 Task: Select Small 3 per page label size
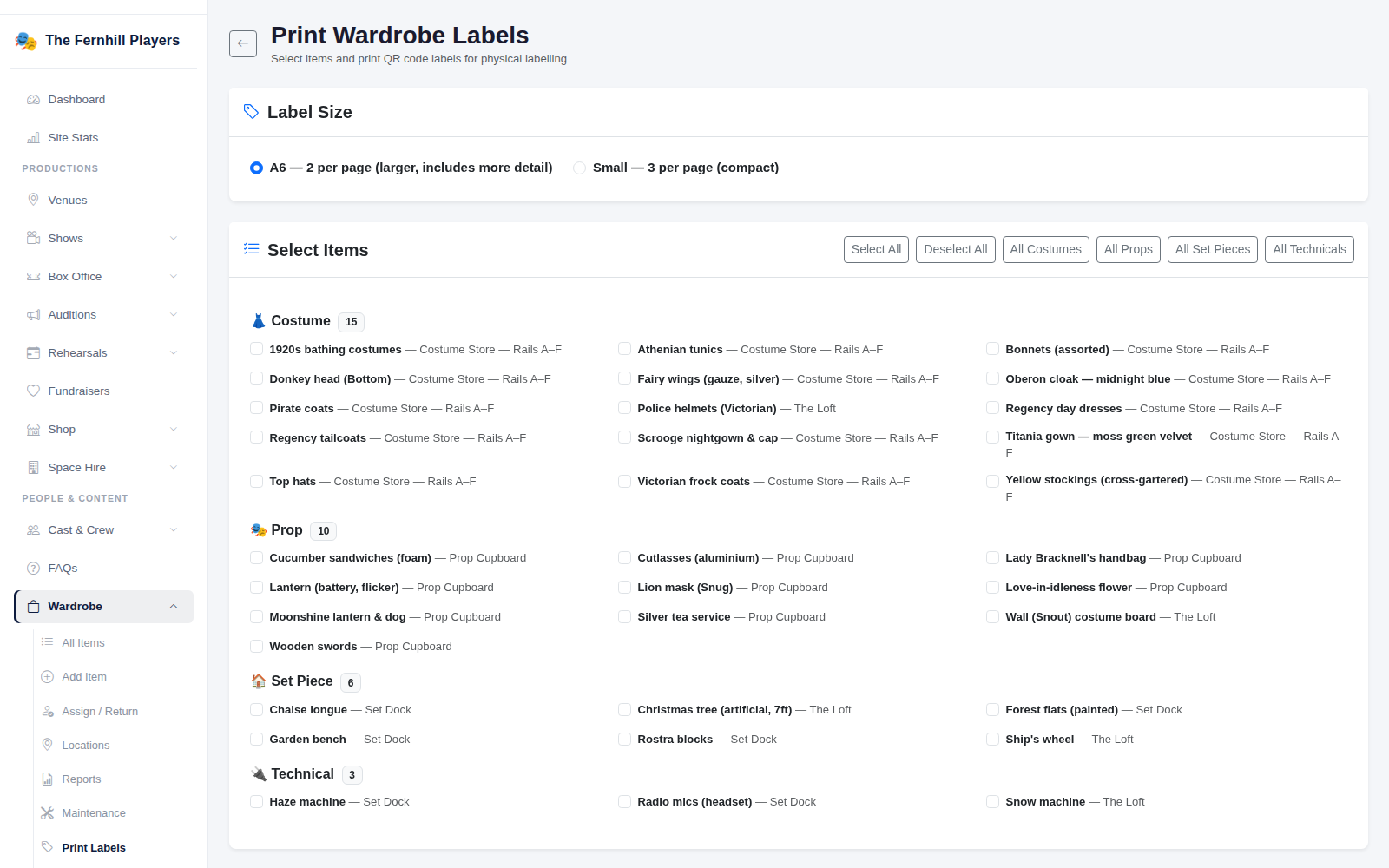[x=579, y=168]
